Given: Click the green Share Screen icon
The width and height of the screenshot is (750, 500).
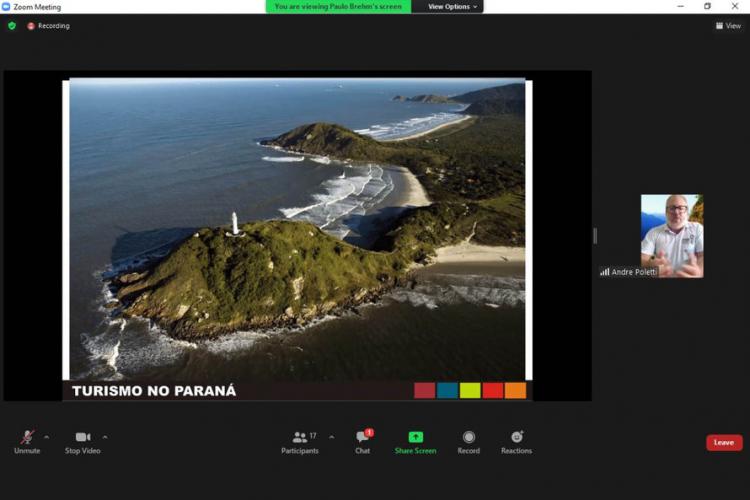Looking at the screenshot, I should point(415,437).
